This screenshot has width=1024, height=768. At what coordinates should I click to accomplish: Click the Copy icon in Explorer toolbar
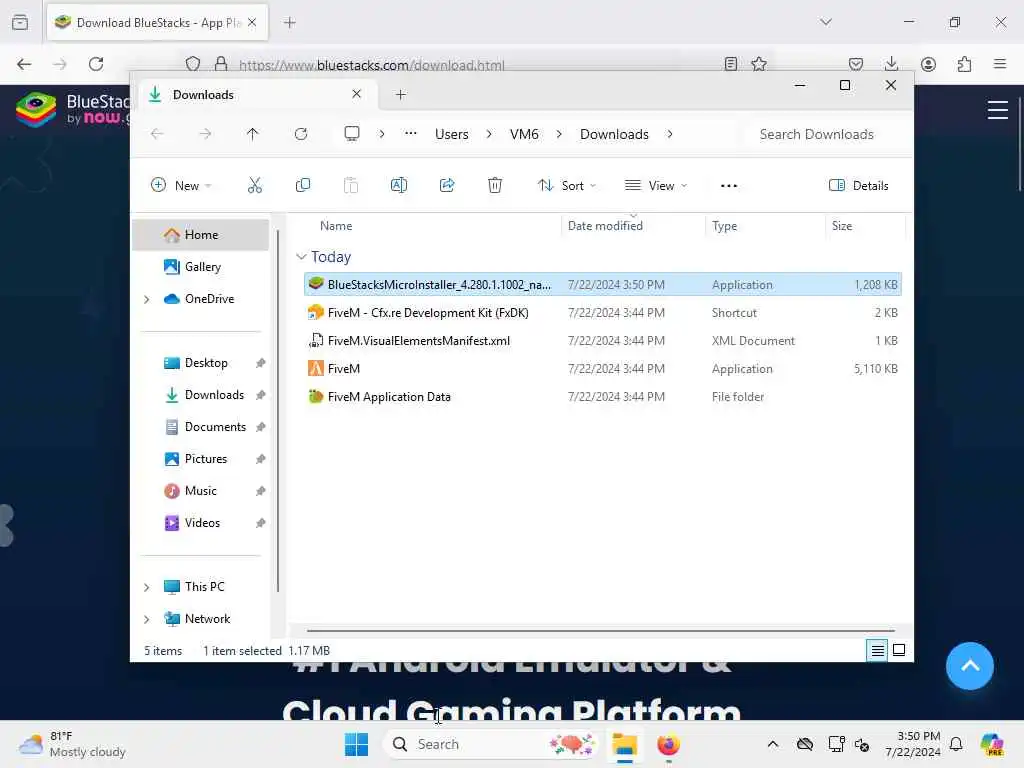point(303,185)
